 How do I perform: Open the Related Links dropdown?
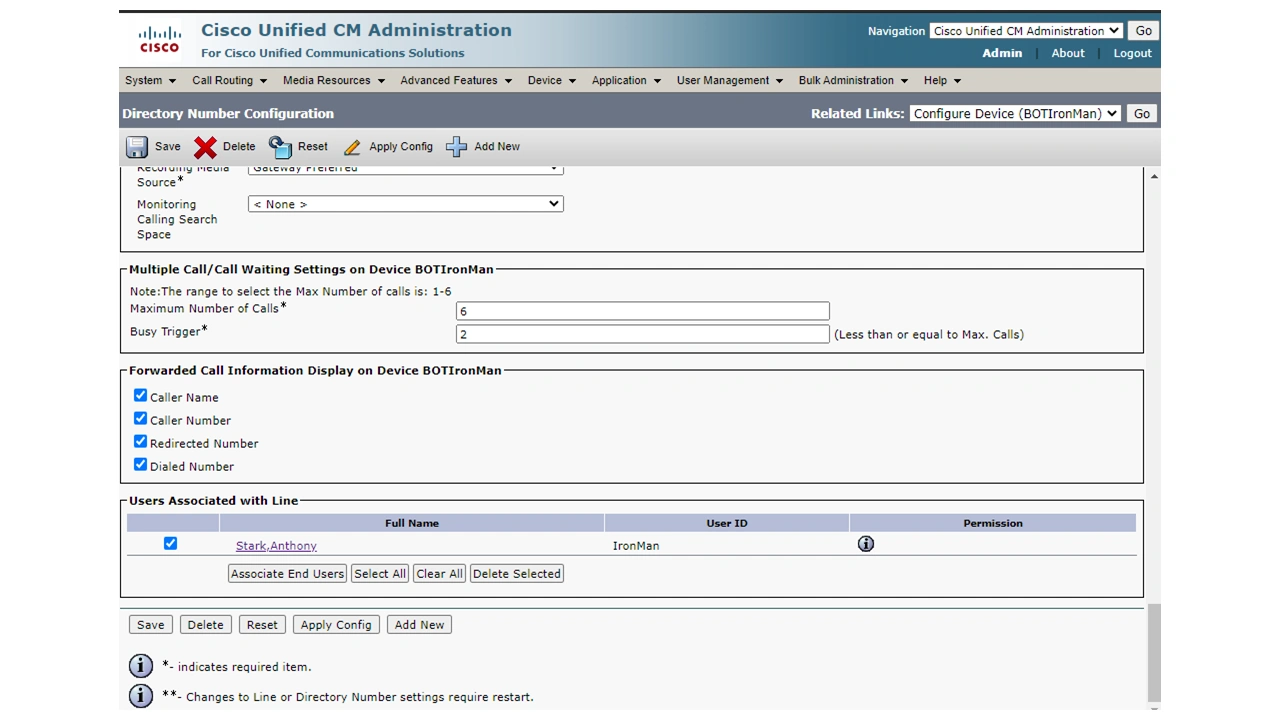[1015, 114]
